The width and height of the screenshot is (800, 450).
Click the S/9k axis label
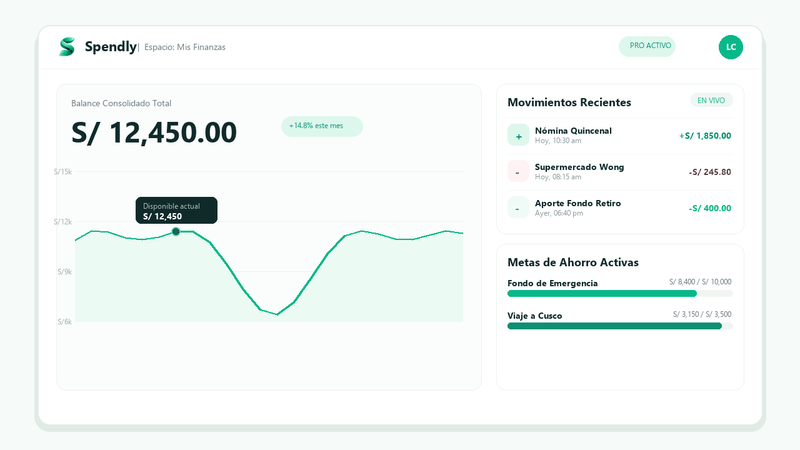point(65,272)
